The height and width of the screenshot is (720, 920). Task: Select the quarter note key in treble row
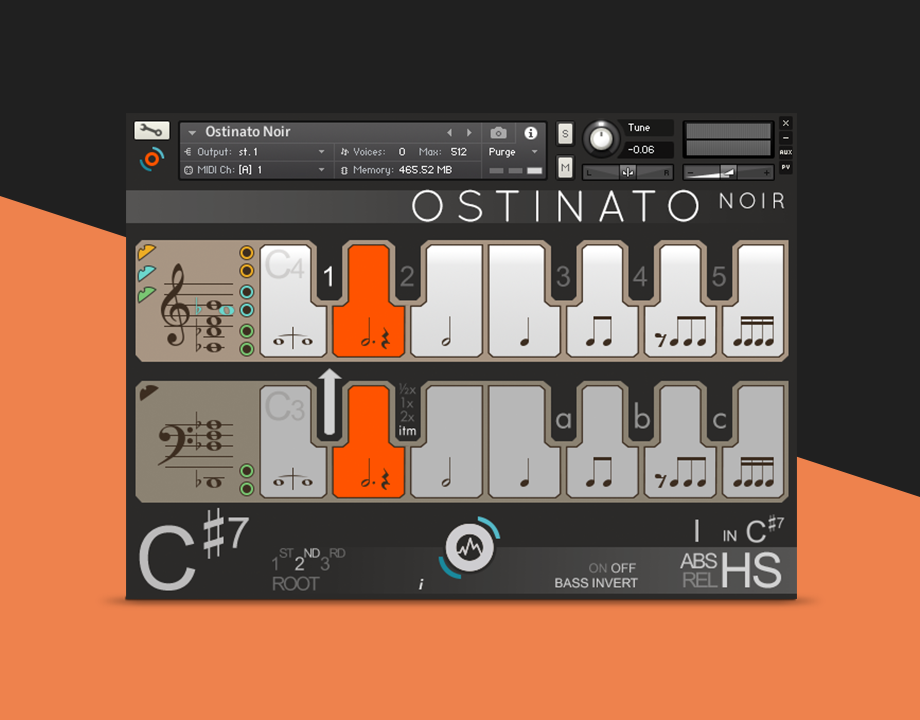[x=522, y=300]
